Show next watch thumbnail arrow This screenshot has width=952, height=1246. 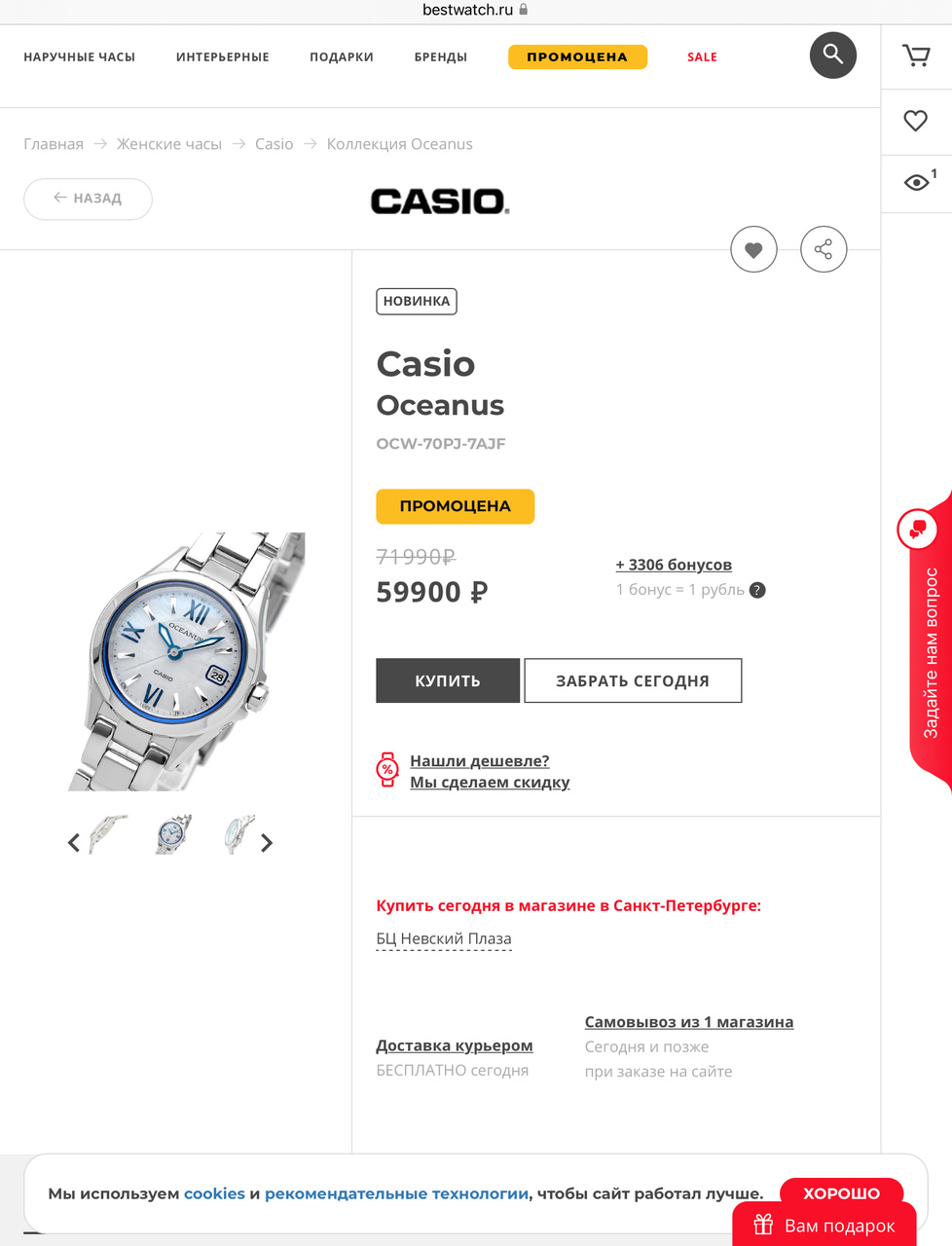[x=267, y=843]
